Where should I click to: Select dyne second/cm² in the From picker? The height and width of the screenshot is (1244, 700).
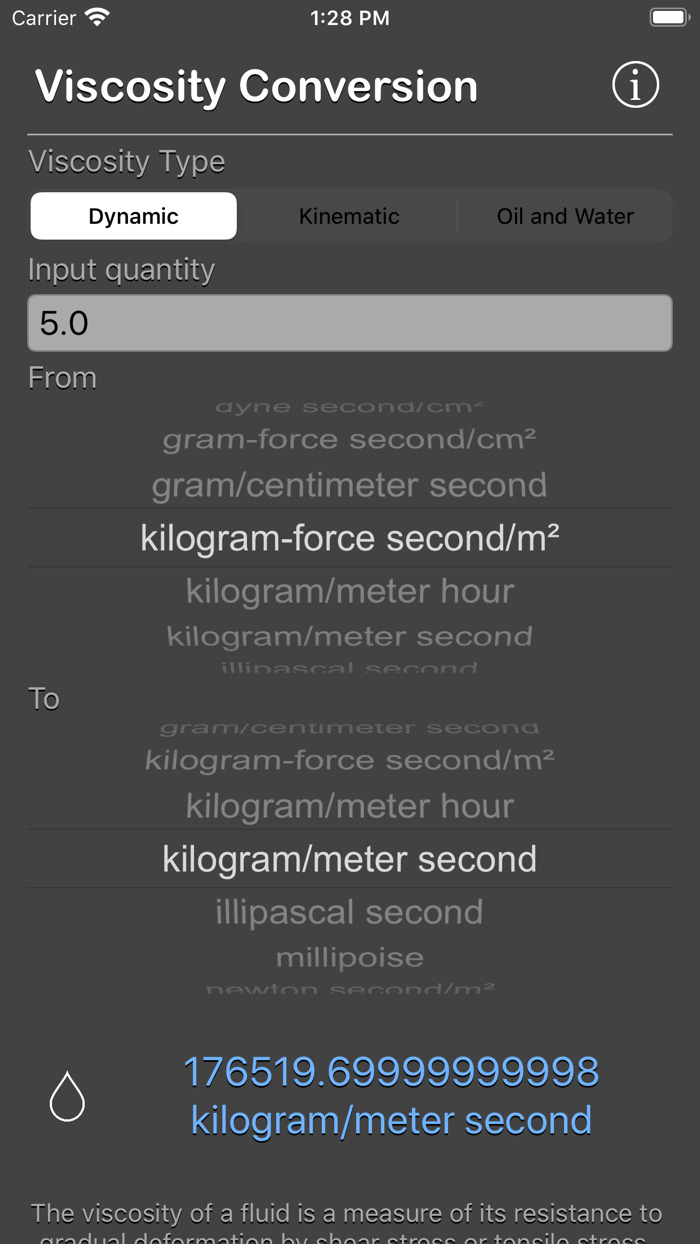coord(350,404)
